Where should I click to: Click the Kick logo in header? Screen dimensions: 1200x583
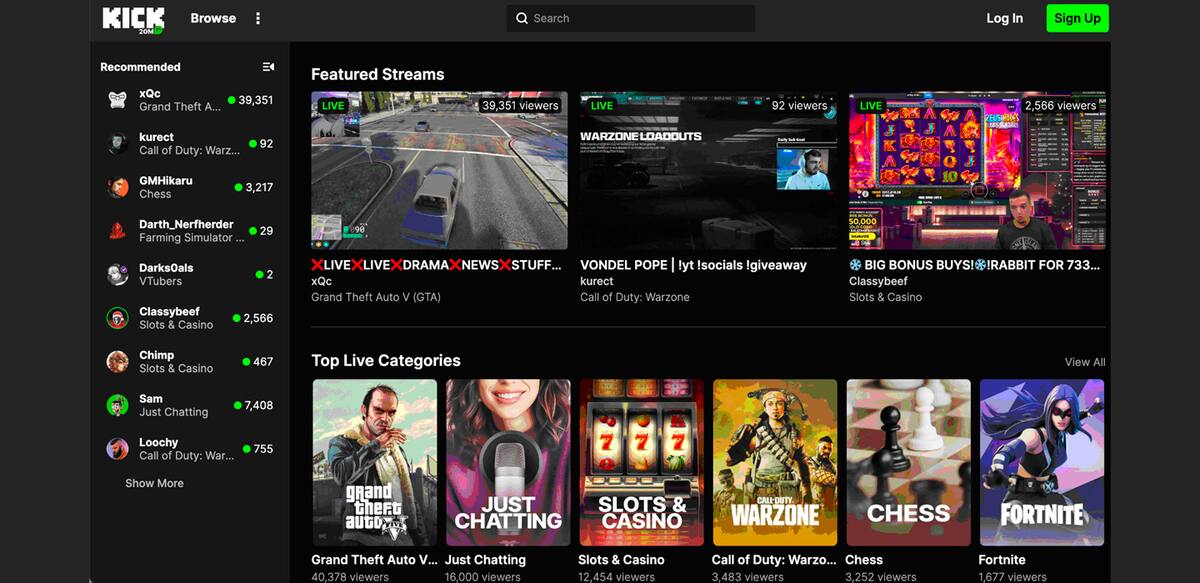coord(133,19)
